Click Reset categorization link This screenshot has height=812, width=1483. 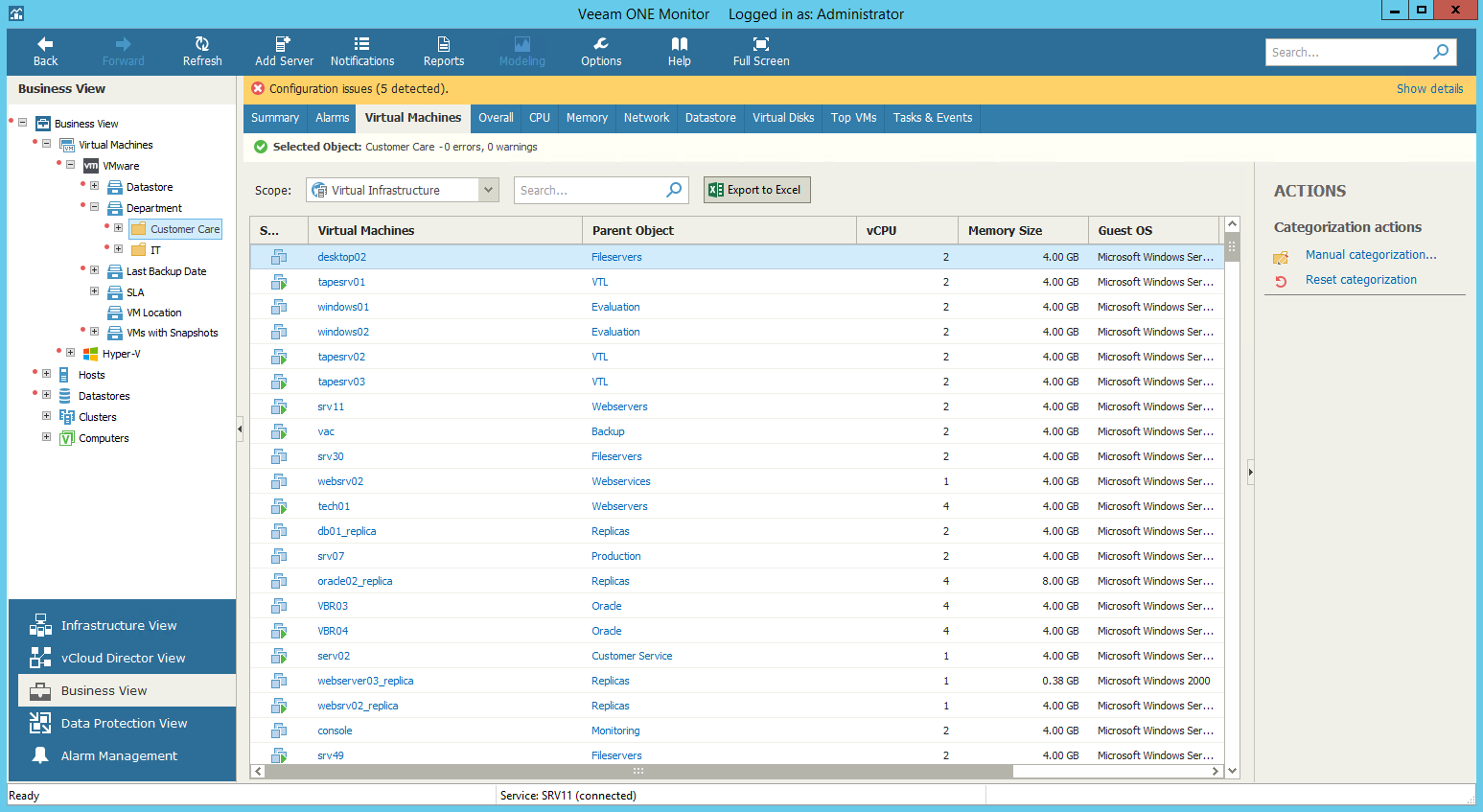[x=1361, y=280]
